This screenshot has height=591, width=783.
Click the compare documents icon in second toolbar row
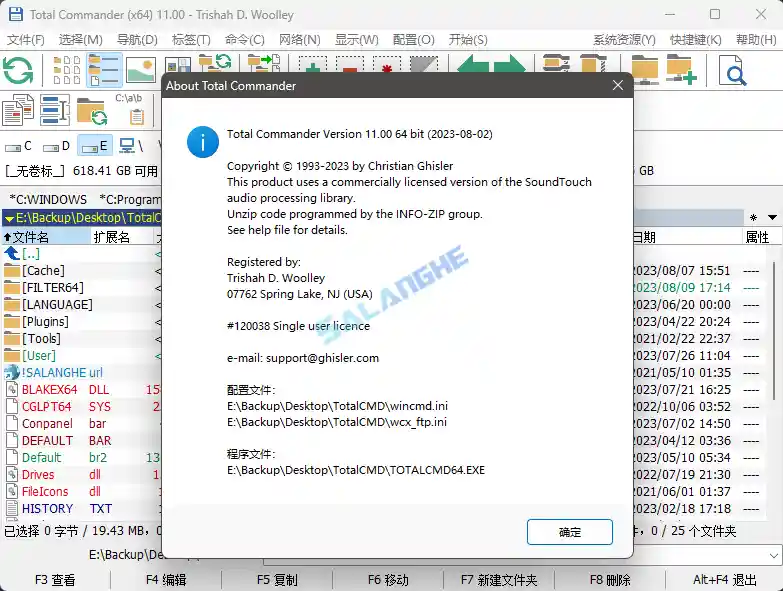tap(18, 109)
